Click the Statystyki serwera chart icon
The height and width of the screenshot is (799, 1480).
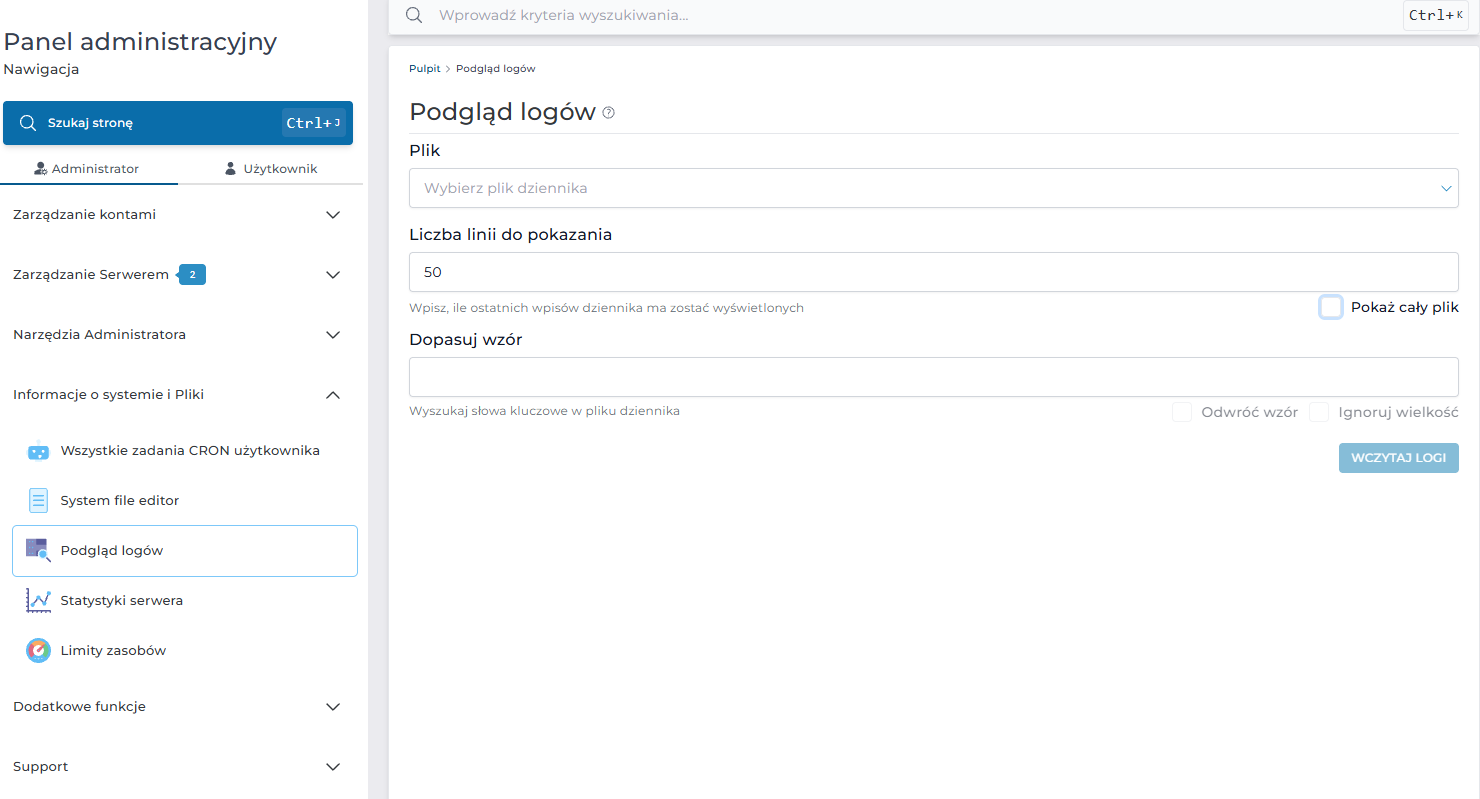[38, 601]
